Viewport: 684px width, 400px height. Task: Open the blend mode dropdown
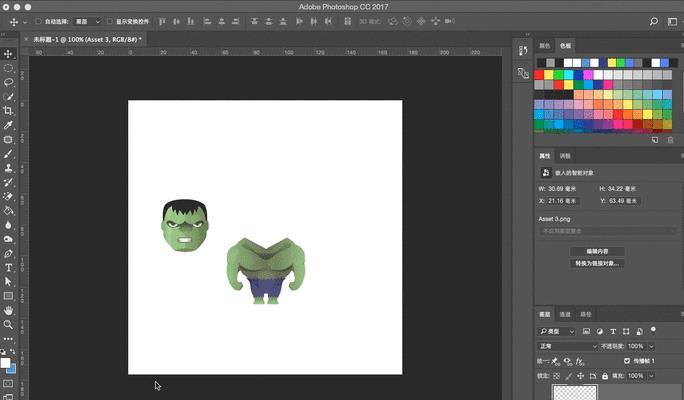[567, 346]
